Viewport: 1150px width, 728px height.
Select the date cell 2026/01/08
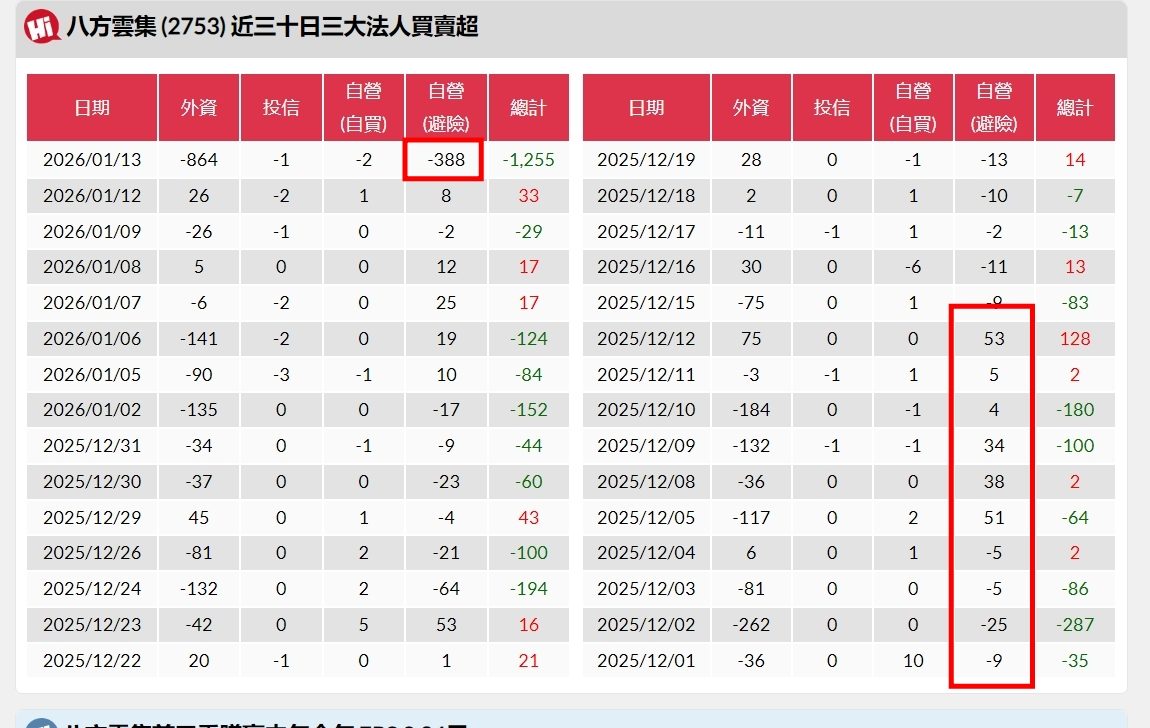[x=92, y=267]
